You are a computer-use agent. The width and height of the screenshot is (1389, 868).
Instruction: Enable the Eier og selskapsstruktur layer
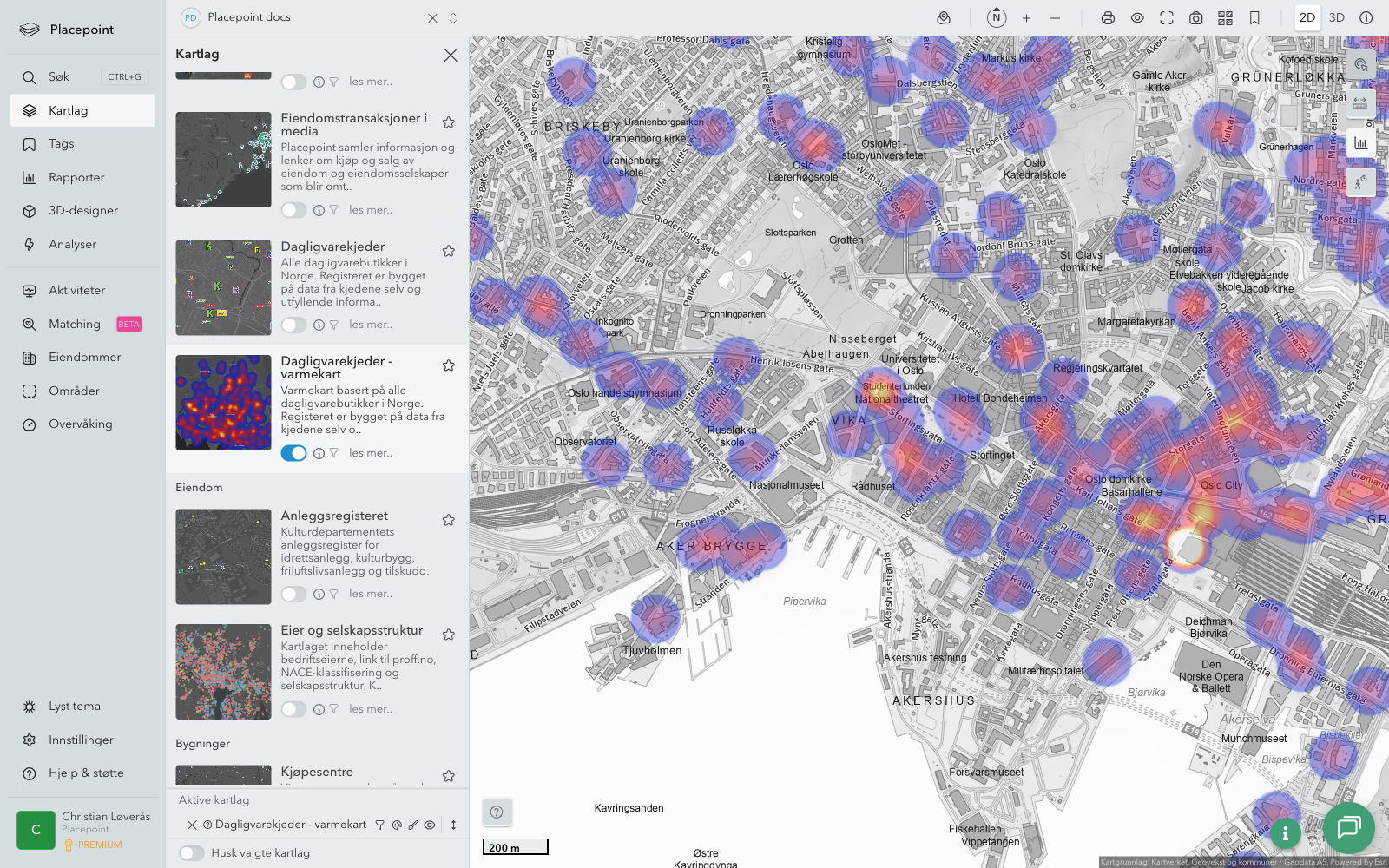(293, 709)
